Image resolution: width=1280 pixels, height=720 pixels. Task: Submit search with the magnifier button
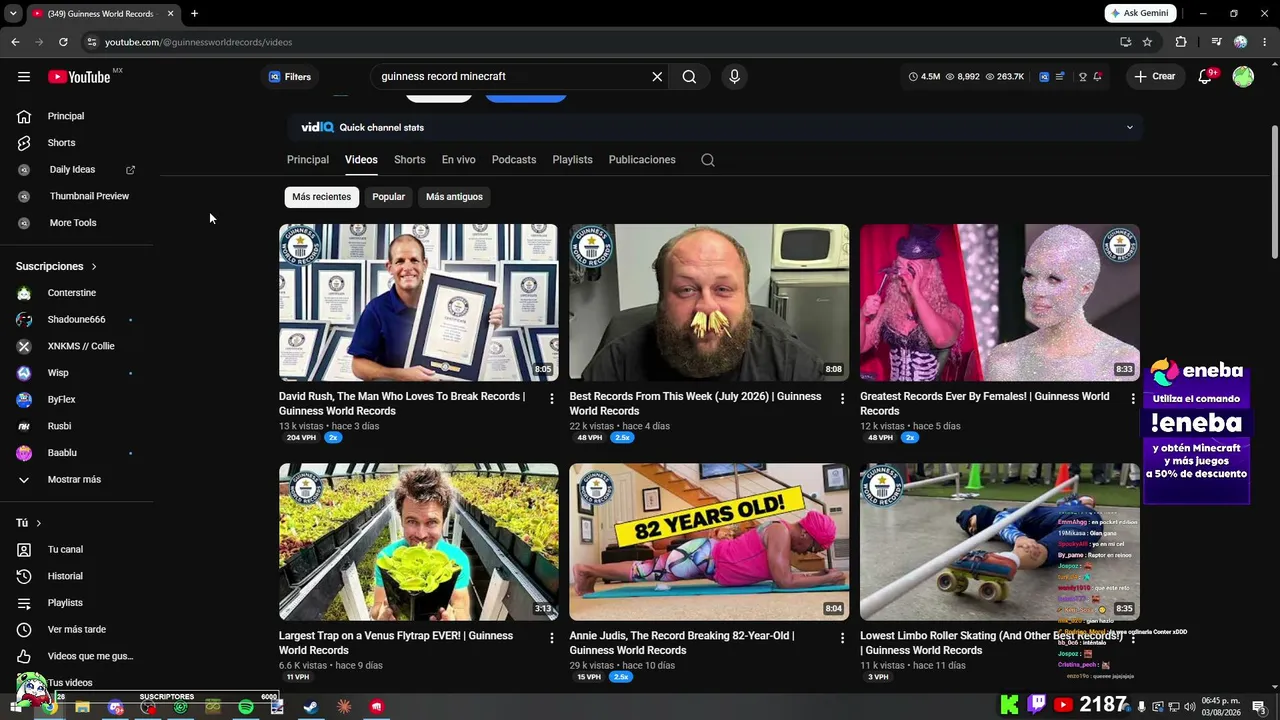(689, 77)
